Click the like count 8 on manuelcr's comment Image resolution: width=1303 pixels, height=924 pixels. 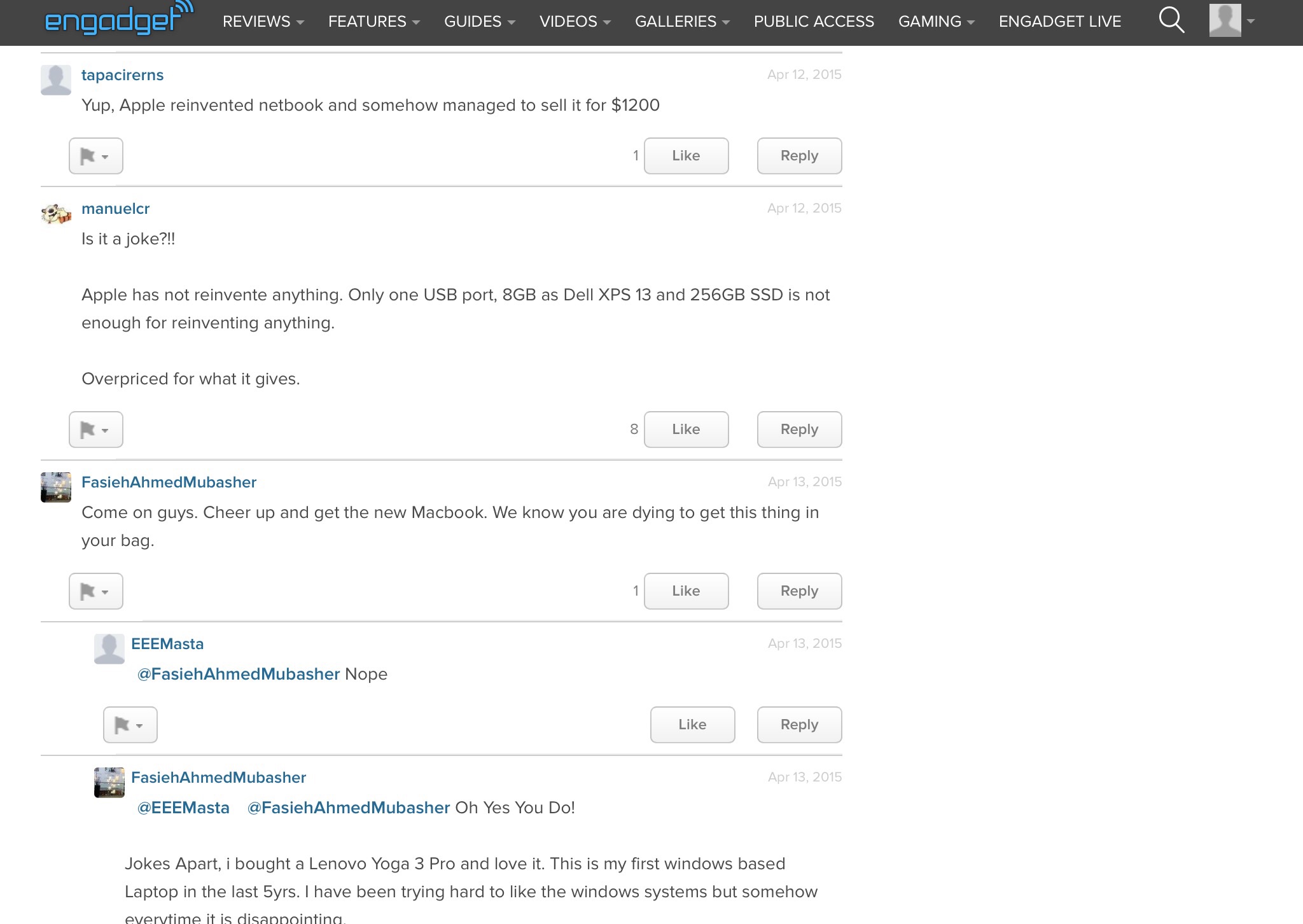click(634, 430)
